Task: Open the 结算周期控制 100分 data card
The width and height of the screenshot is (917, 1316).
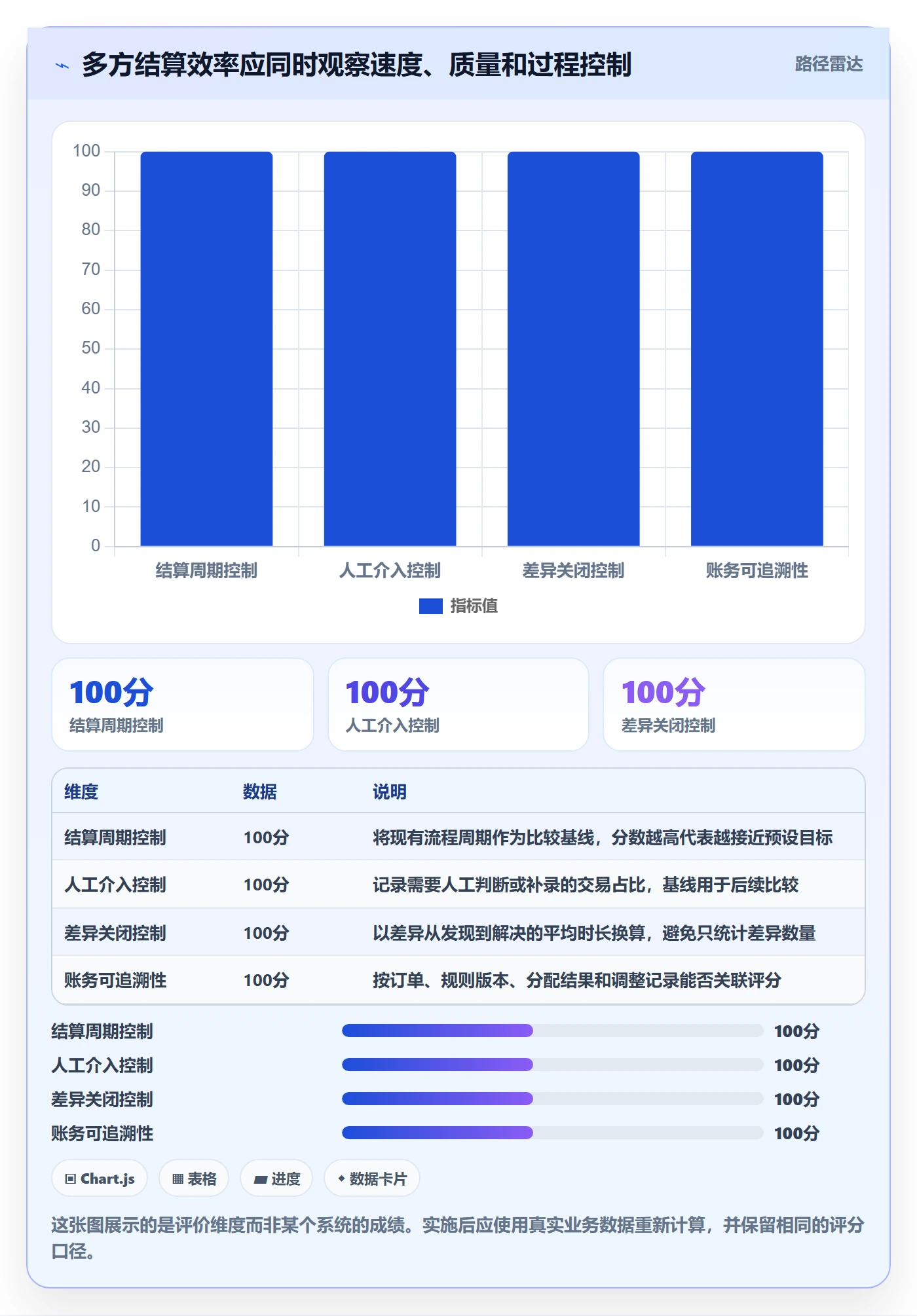Action: point(183,704)
